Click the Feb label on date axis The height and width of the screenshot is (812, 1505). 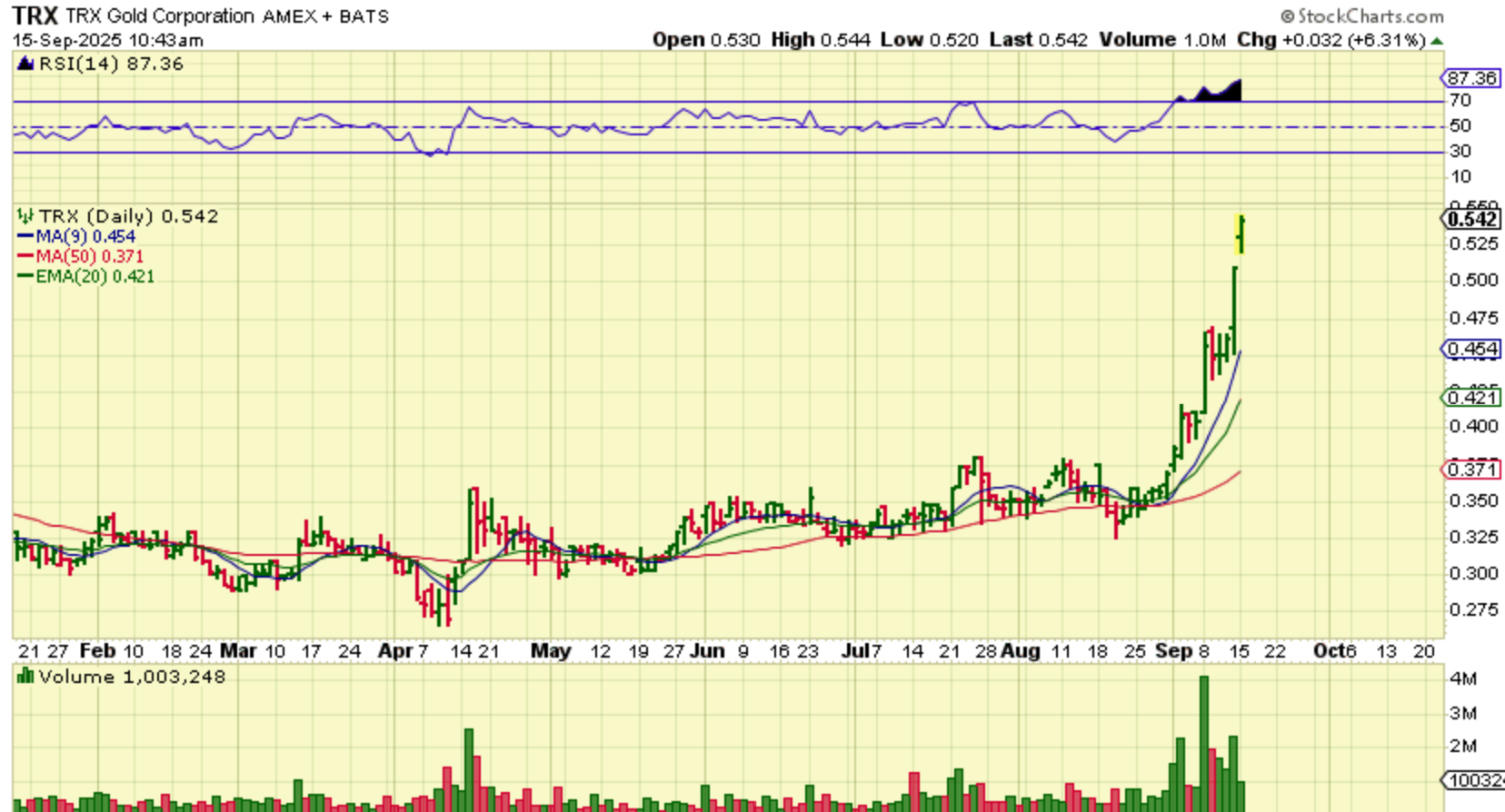[97, 651]
